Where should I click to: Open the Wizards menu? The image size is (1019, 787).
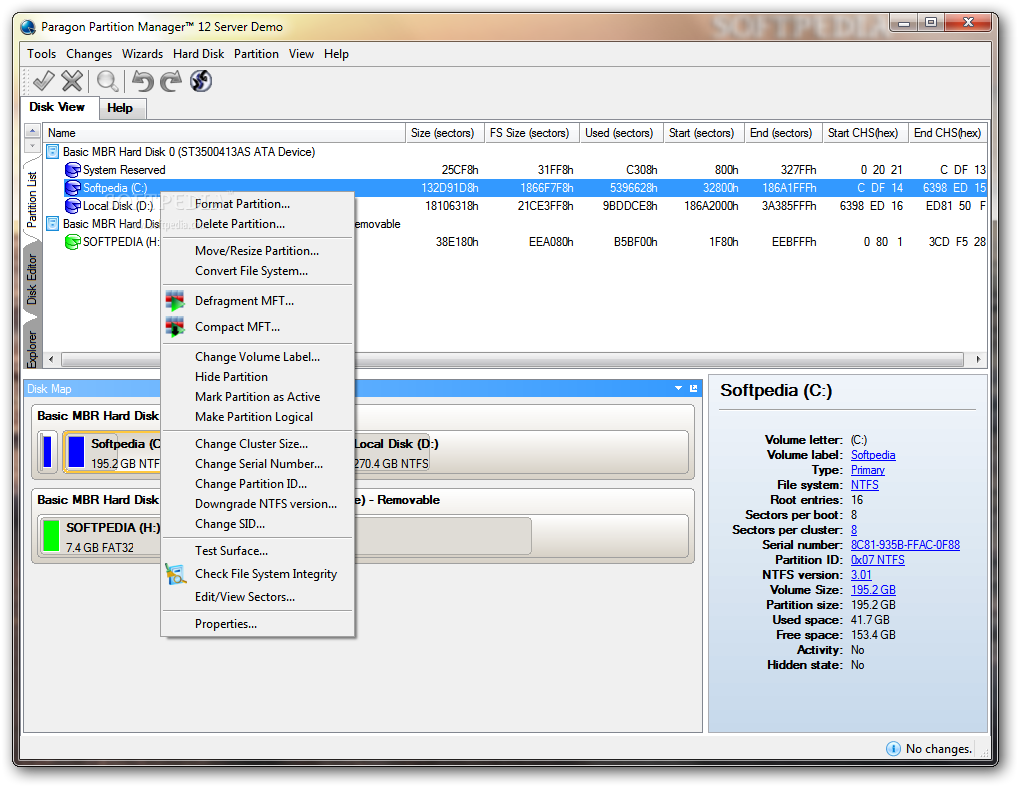coord(142,54)
